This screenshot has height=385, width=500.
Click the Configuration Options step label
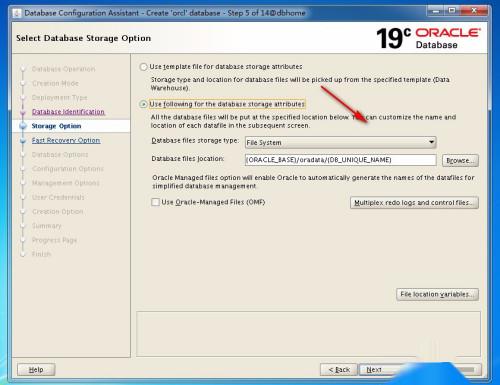pos(68,169)
